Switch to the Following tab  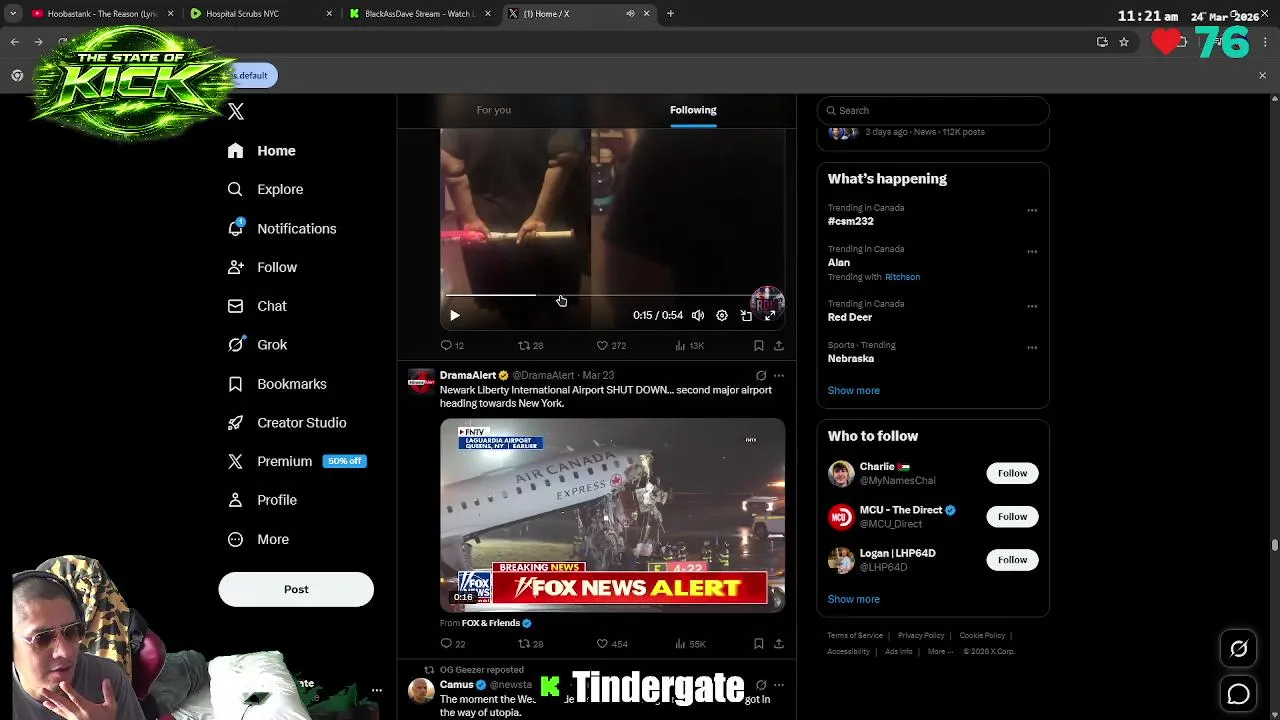tap(693, 110)
